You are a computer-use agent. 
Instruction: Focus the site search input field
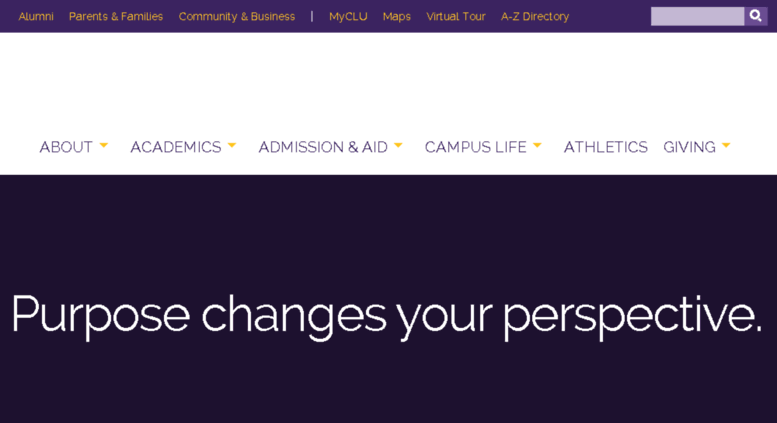tap(697, 16)
